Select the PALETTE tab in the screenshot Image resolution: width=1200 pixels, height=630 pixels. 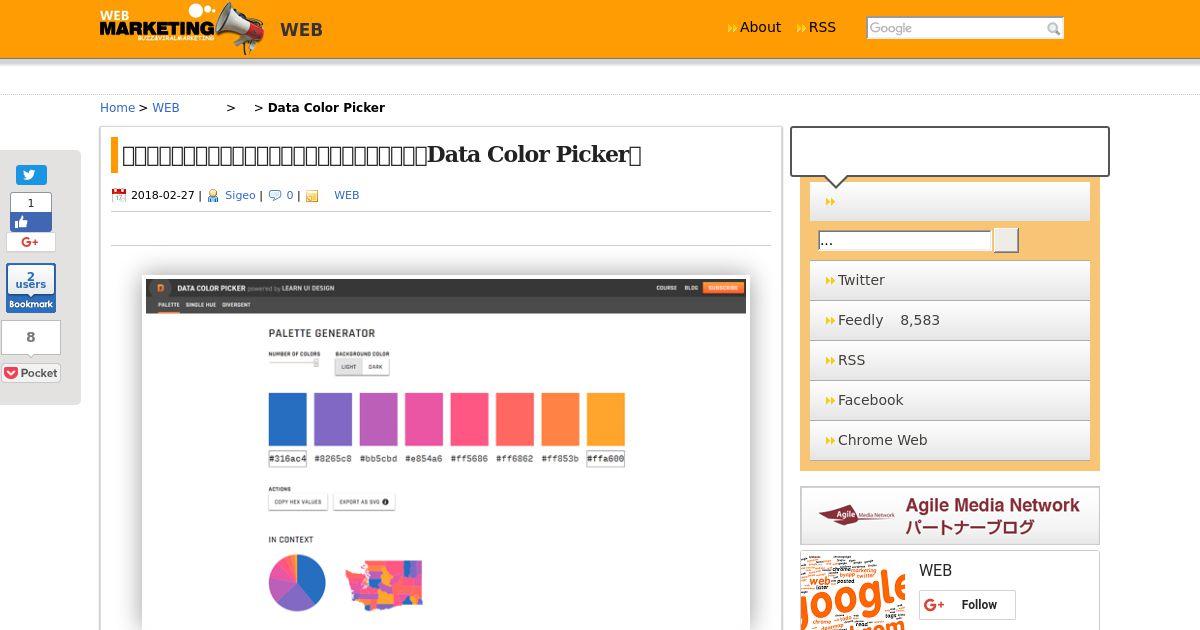pos(168,304)
